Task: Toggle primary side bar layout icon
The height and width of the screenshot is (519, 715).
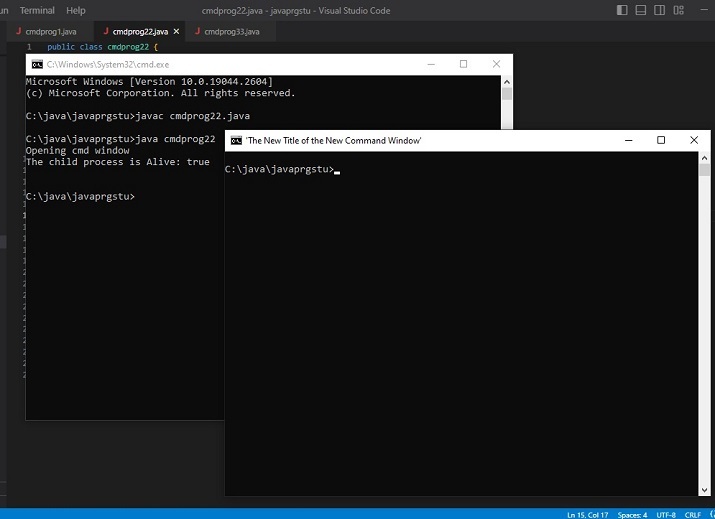Action: click(622, 10)
